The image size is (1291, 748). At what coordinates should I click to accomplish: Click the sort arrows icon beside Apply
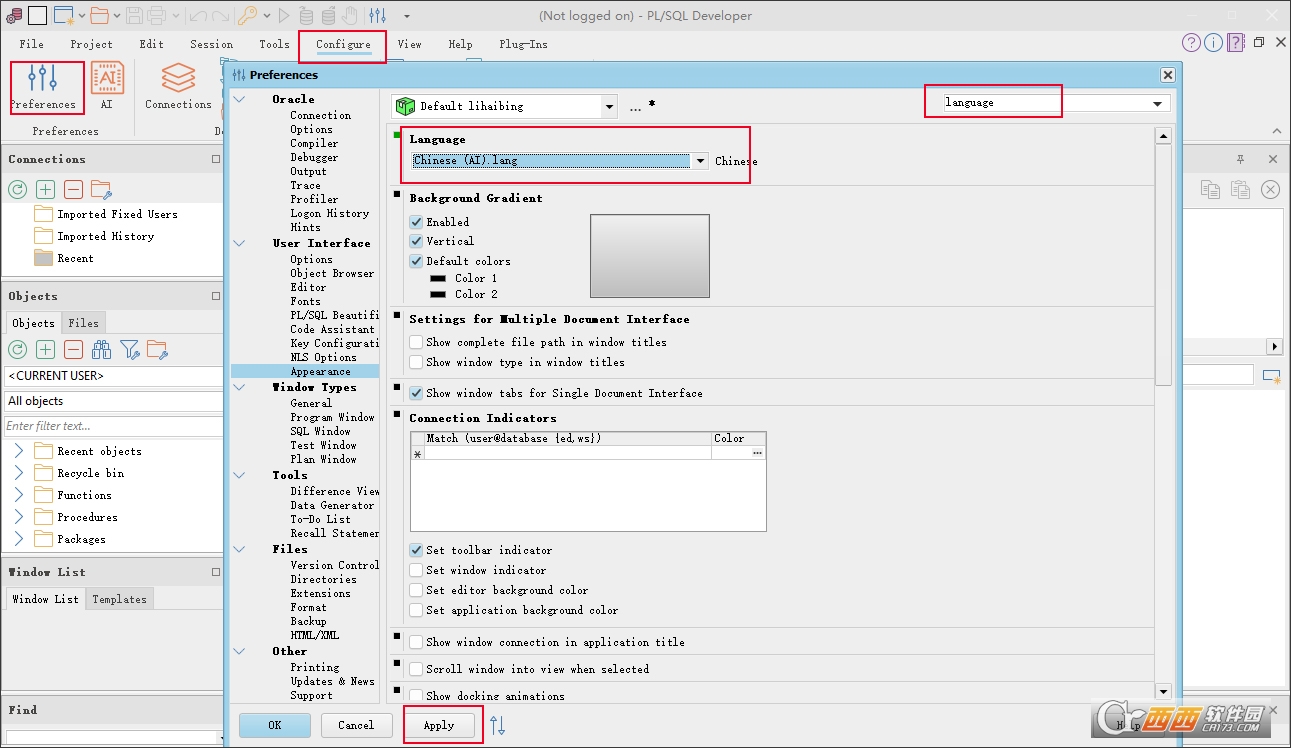click(497, 726)
